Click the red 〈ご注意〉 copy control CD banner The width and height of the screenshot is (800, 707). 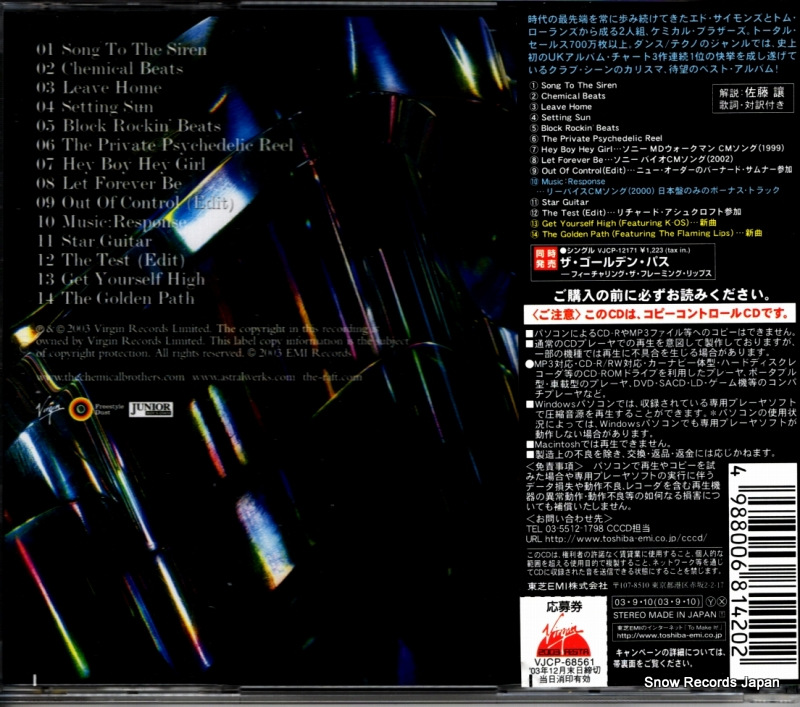pos(660,314)
